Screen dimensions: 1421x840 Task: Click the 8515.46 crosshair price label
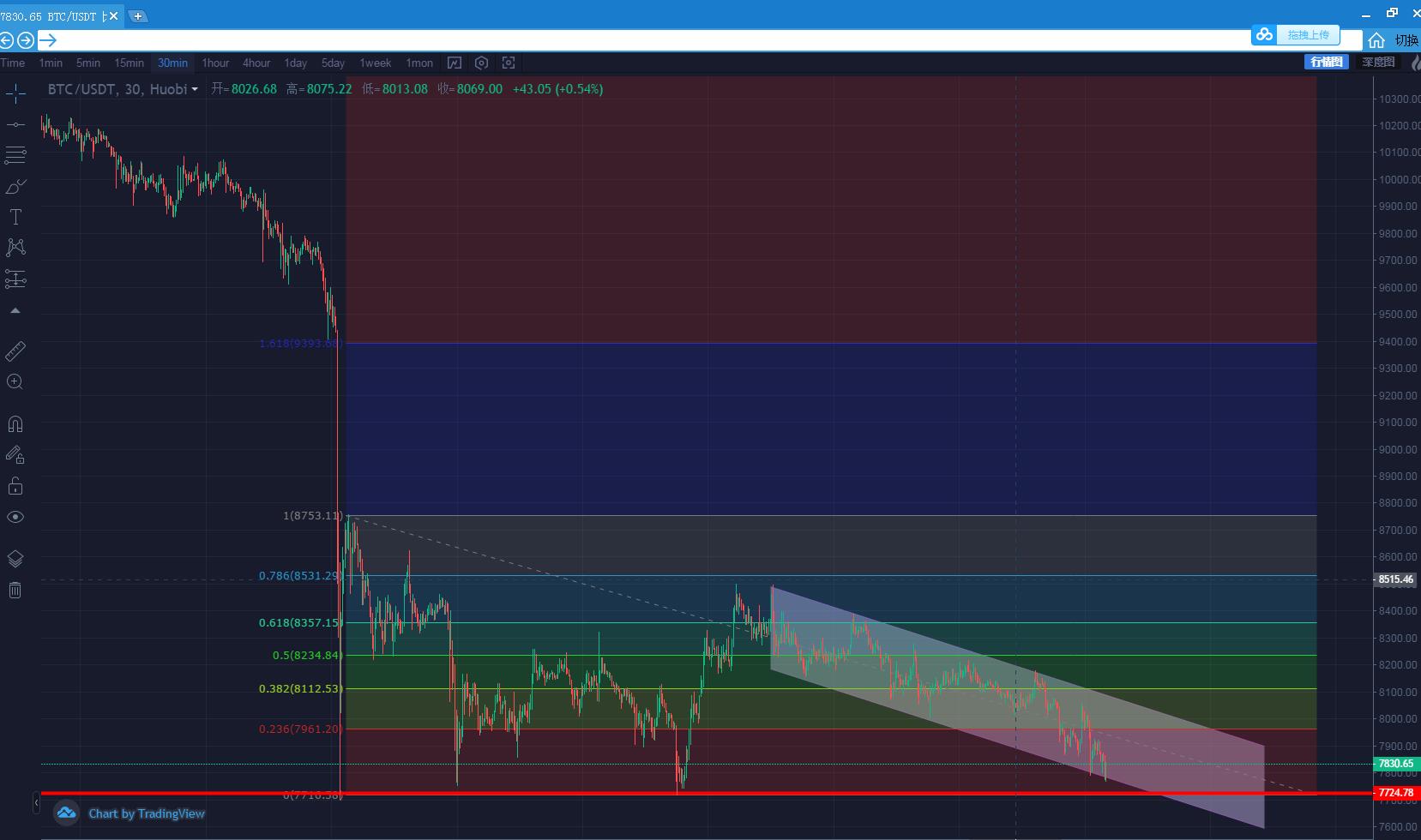click(x=1395, y=579)
